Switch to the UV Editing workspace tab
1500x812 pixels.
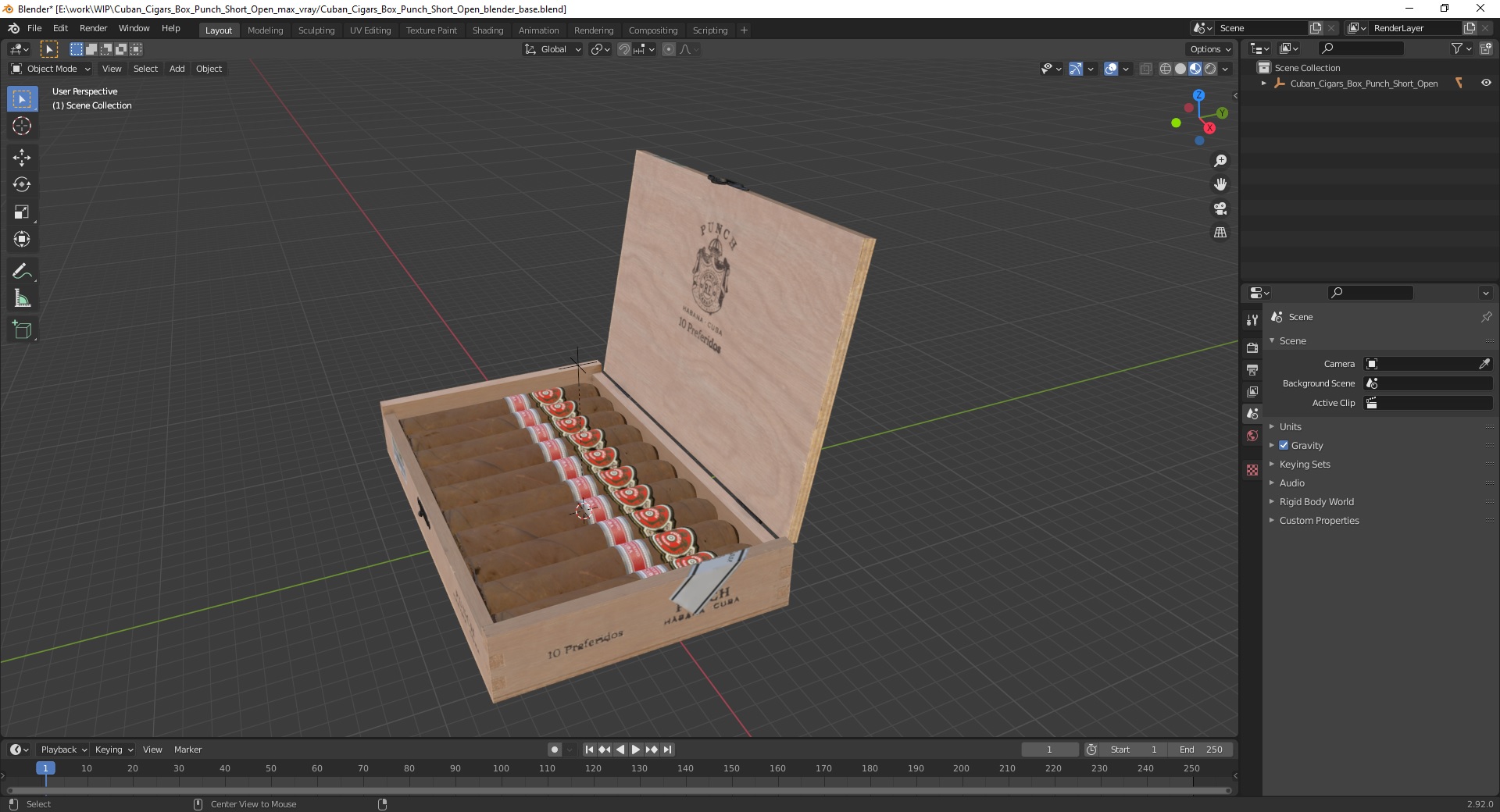pyautogui.click(x=370, y=30)
